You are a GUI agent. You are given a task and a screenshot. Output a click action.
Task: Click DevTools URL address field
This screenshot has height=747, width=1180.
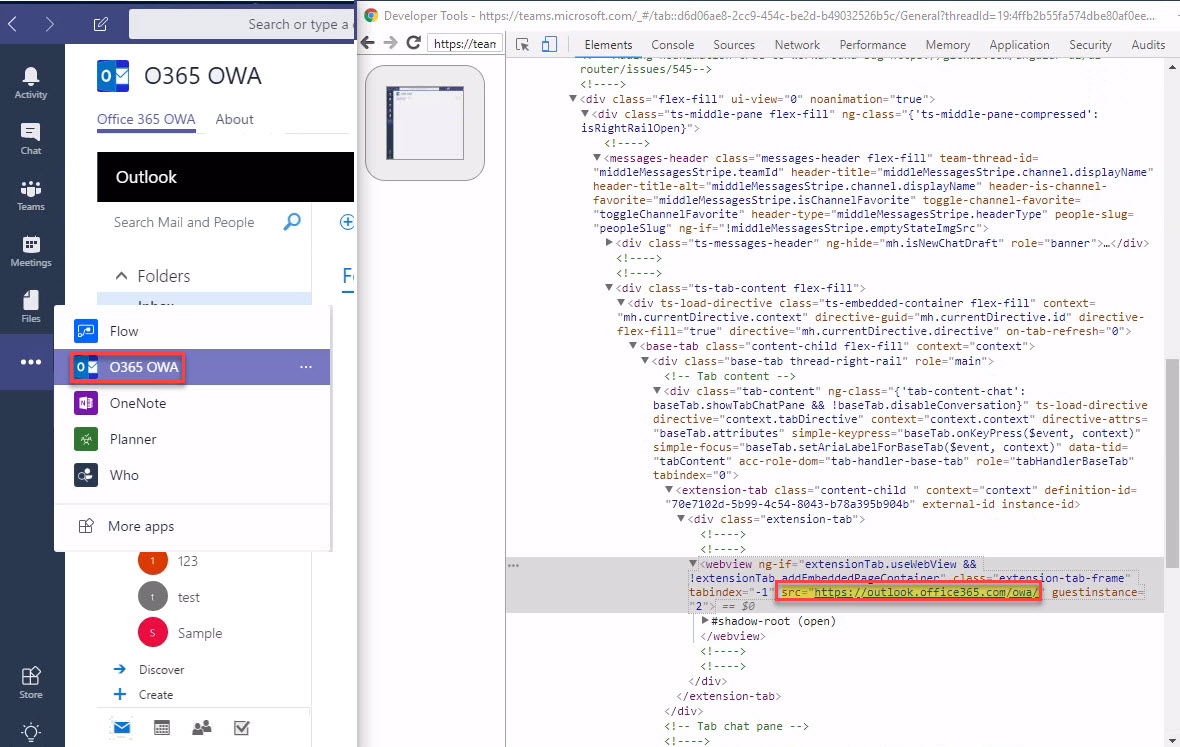(465, 44)
